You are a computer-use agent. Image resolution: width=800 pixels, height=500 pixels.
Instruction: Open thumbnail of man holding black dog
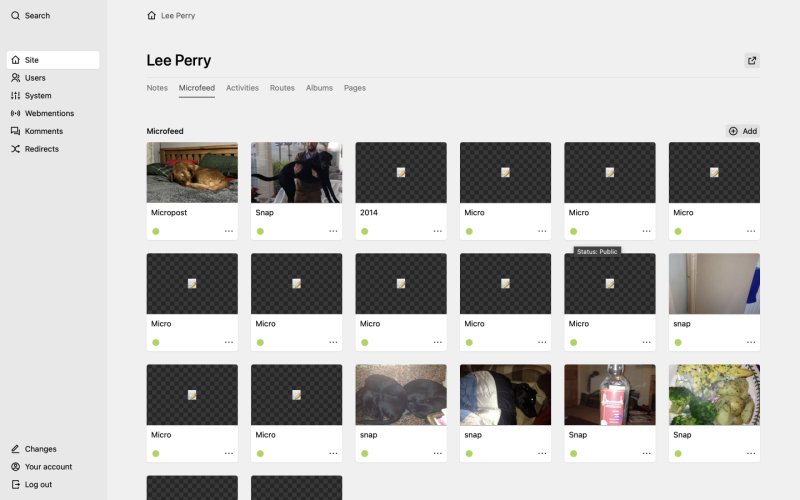click(x=296, y=172)
